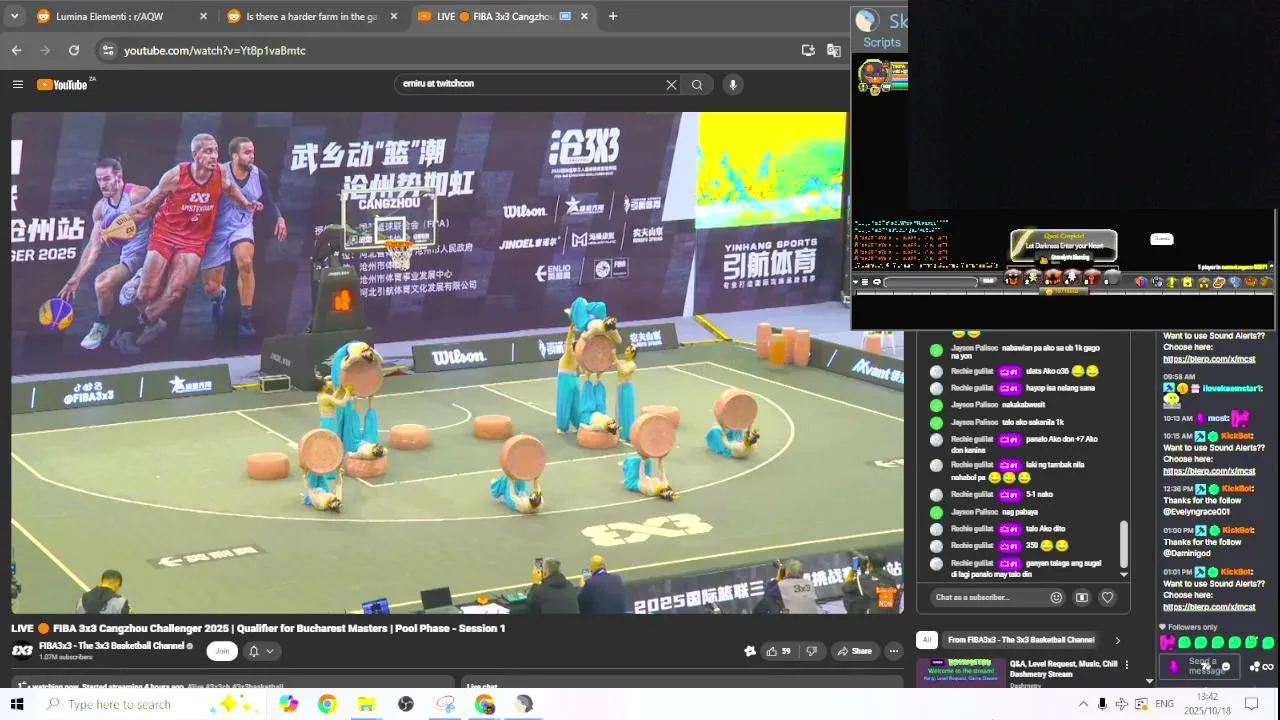Open a new browser tab

coord(613,16)
